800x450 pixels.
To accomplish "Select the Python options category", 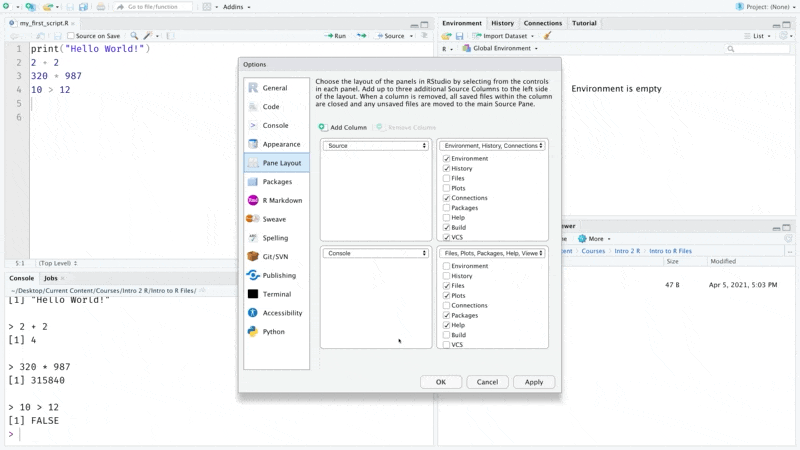I will pyautogui.click(x=276, y=332).
